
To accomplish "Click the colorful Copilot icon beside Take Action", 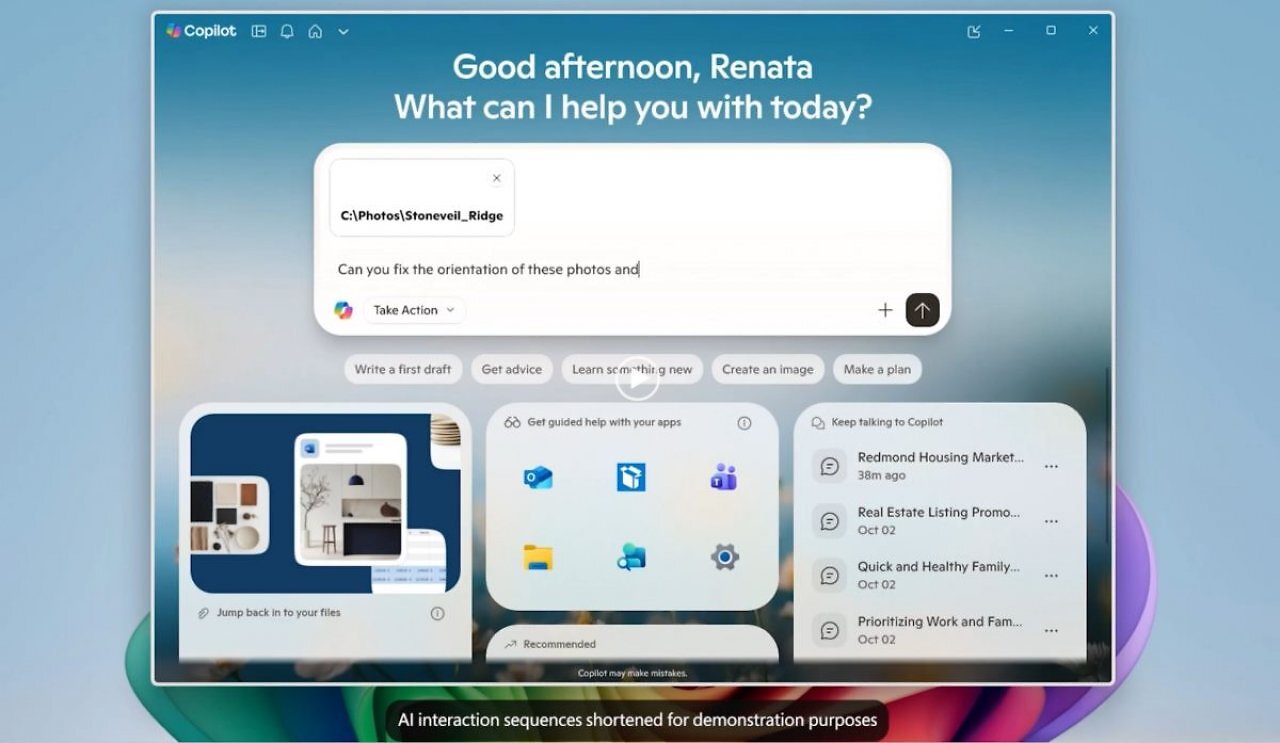I will [343, 310].
